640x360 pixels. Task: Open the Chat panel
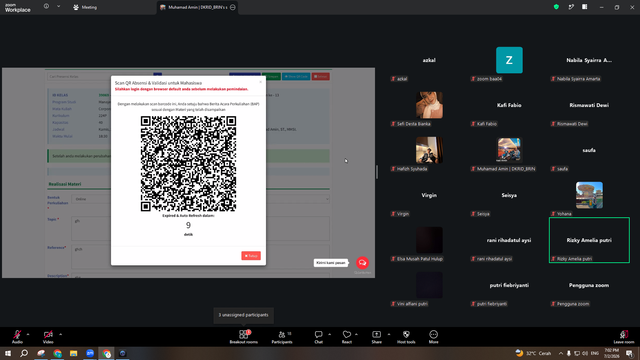point(318,337)
